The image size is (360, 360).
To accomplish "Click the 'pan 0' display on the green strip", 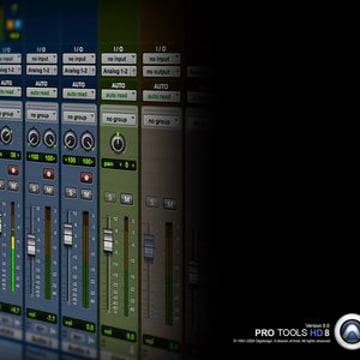I will click(x=119, y=165).
